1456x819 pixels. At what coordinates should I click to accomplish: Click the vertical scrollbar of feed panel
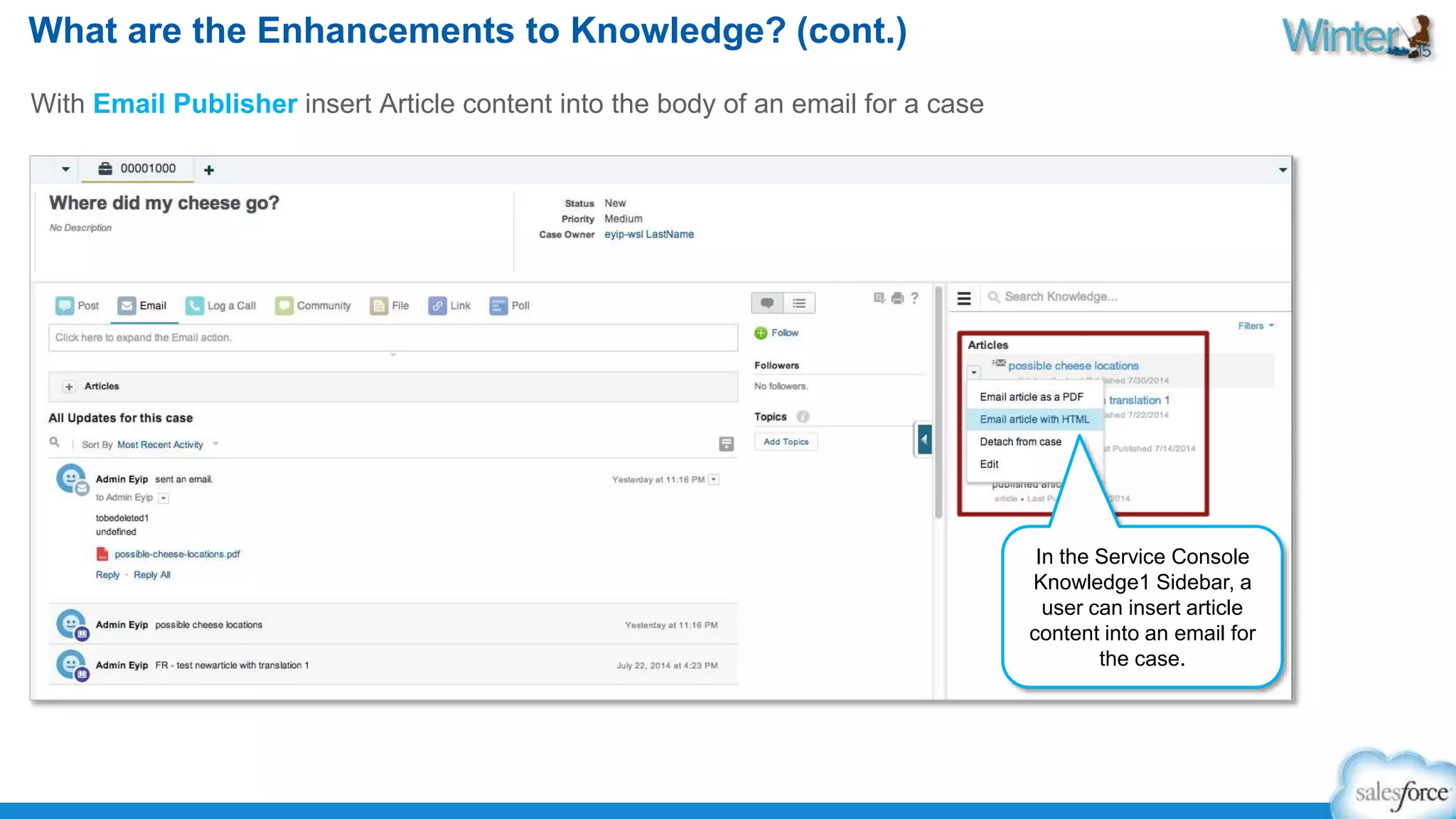click(x=938, y=402)
